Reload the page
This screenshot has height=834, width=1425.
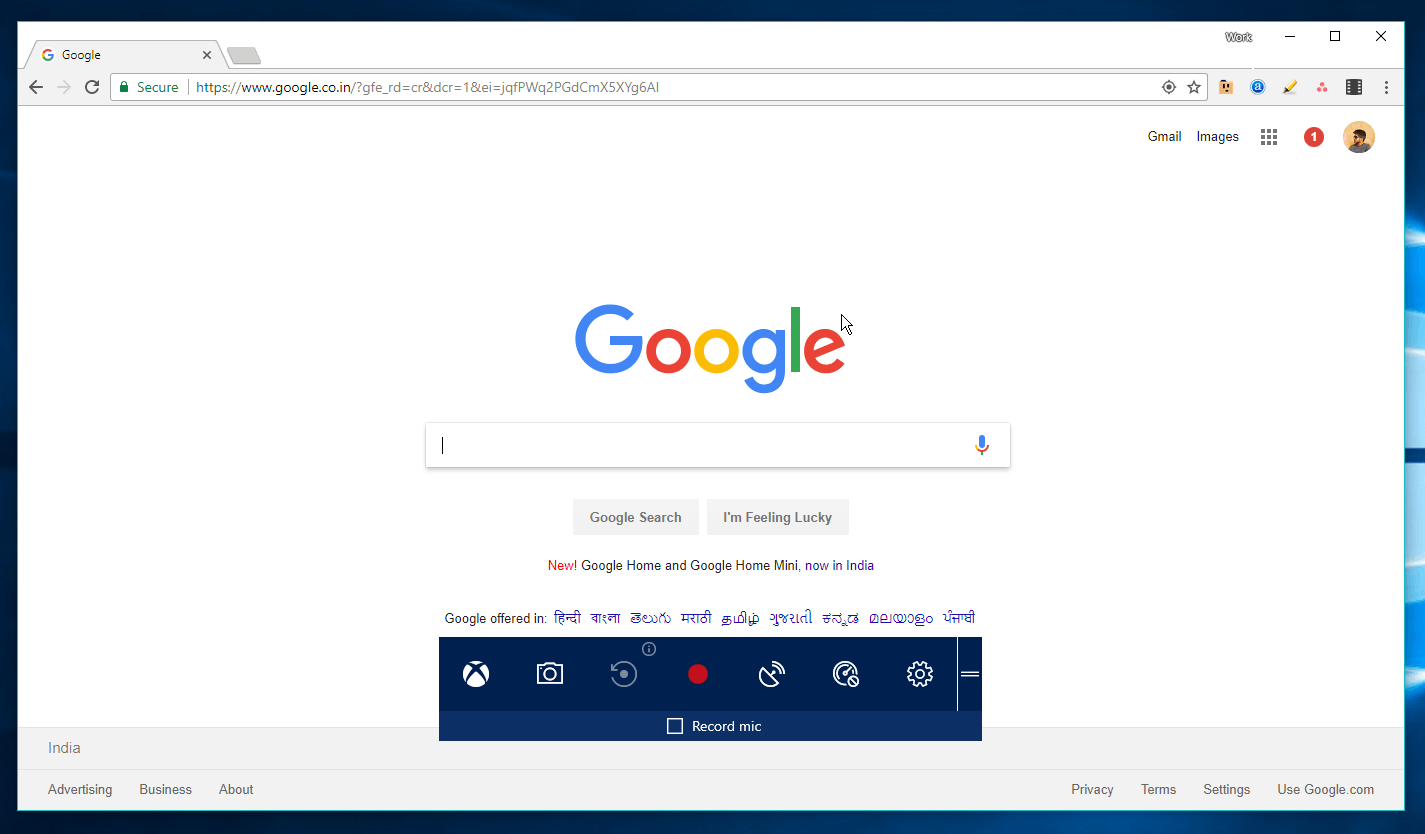91,87
